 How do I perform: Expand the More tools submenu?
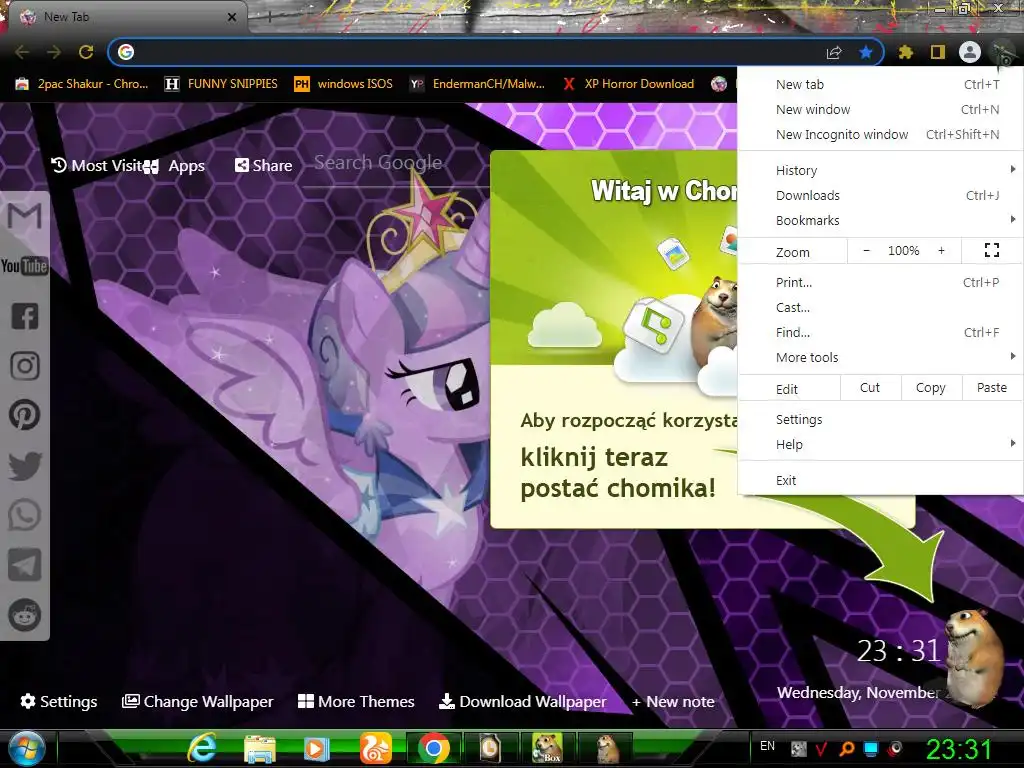pos(880,357)
